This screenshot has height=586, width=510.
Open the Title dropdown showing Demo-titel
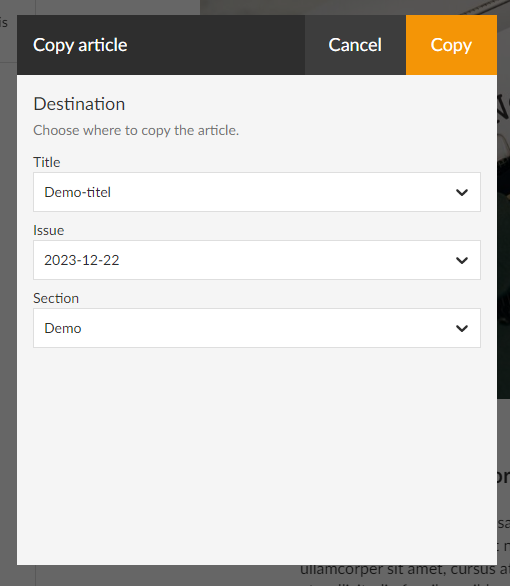coord(257,192)
